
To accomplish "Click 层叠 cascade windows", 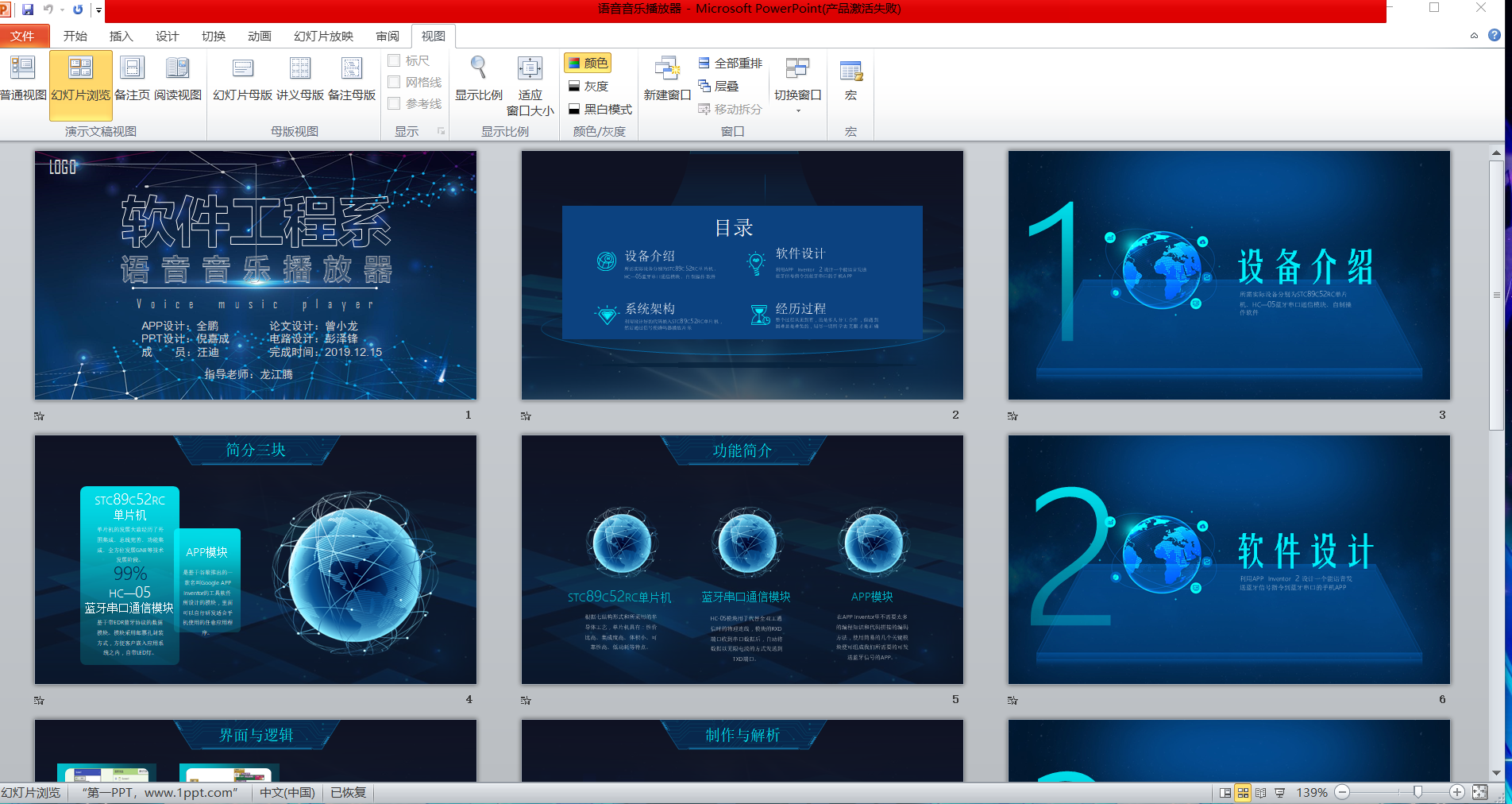I will [718, 86].
